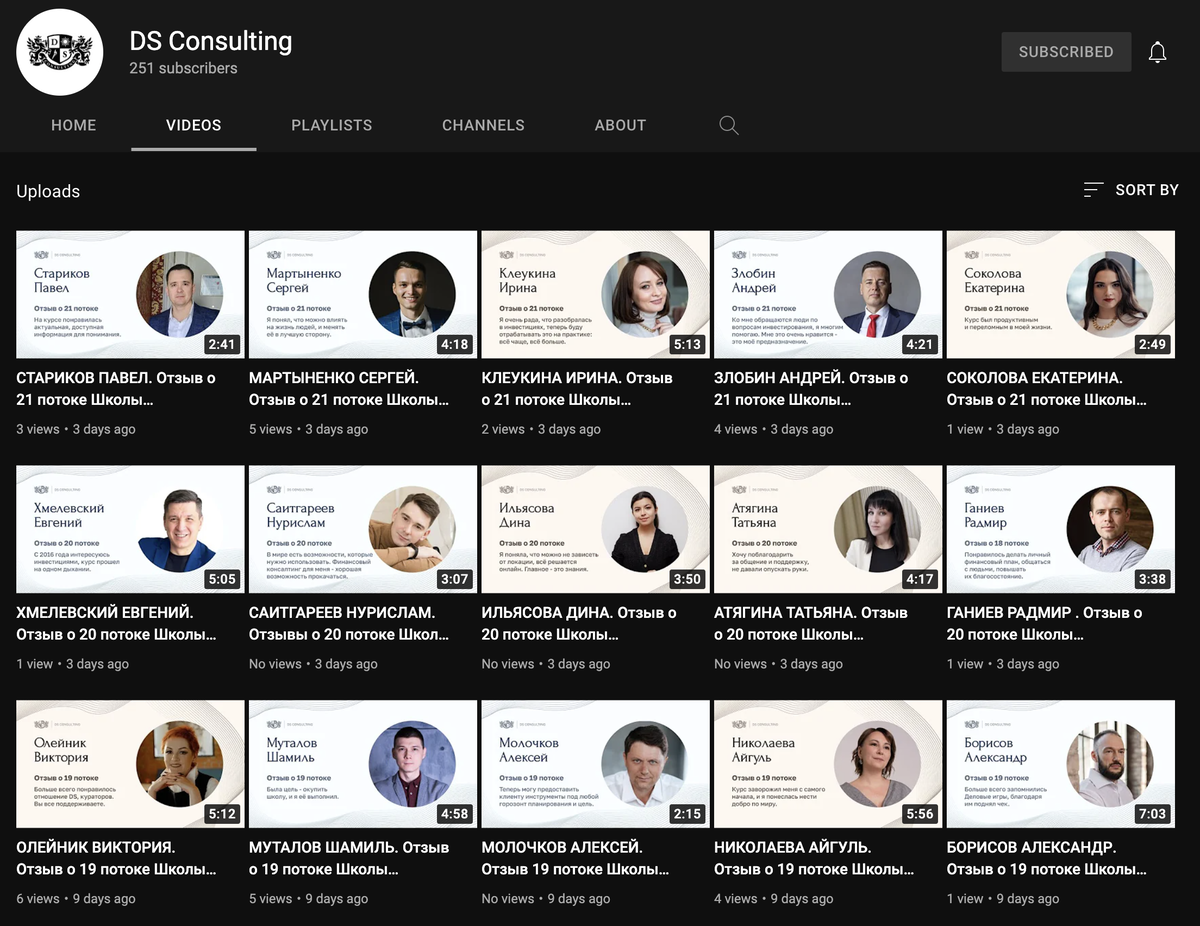
Task: Click the DS Consulting channel avatar
Action: click(x=60, y=52)
